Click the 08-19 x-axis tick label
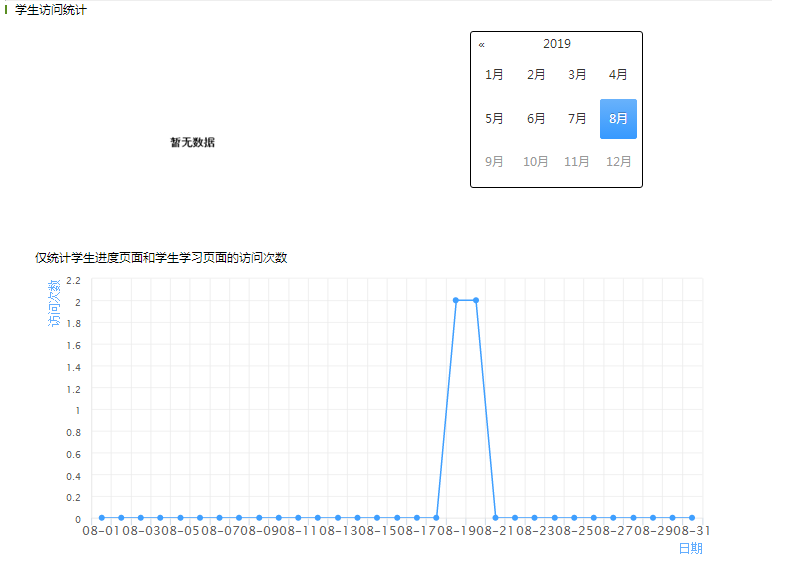 coord(456,531)
